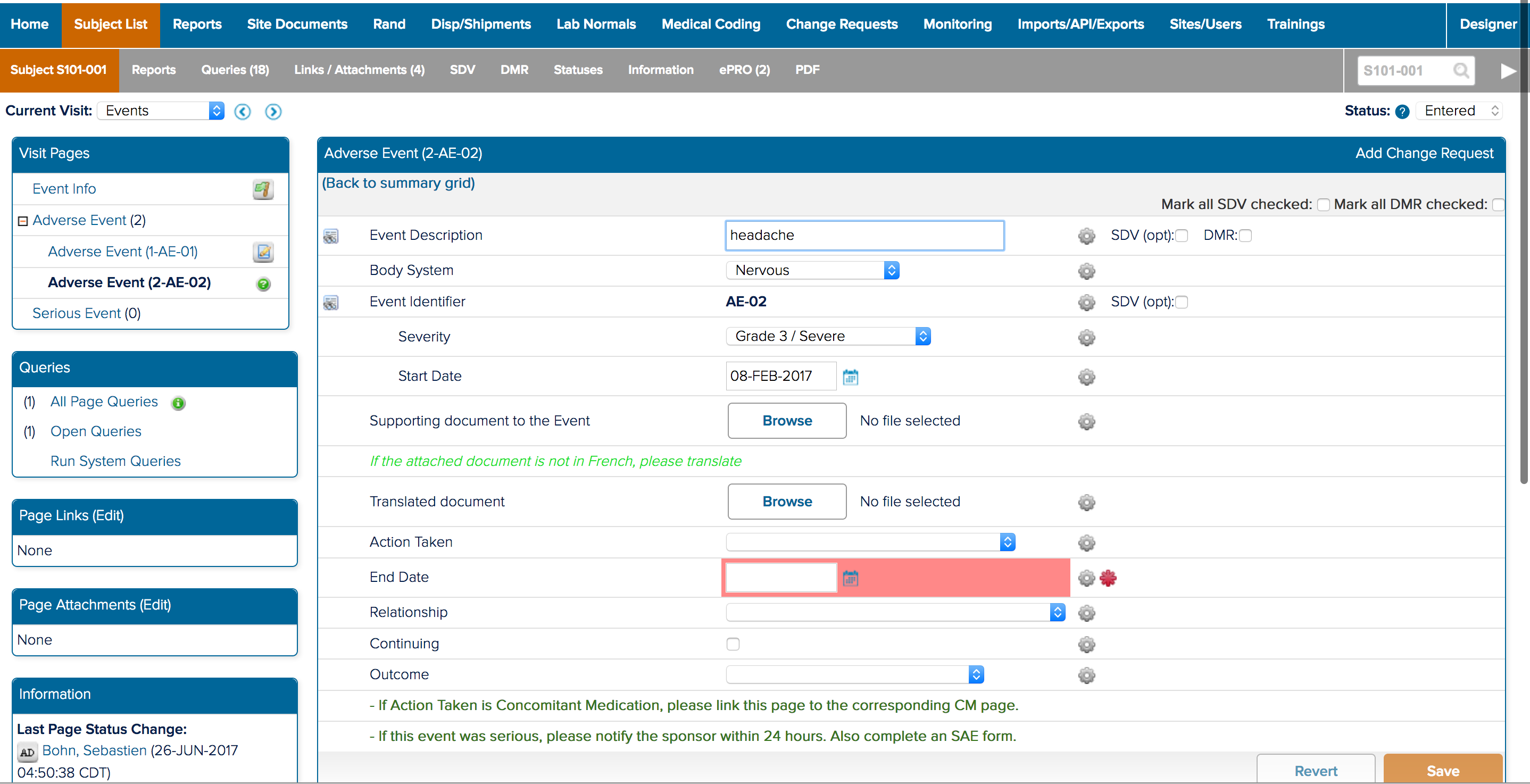Click Back to summary grid link
This screenshot has width=1530, height=784.
coord(398,183)
